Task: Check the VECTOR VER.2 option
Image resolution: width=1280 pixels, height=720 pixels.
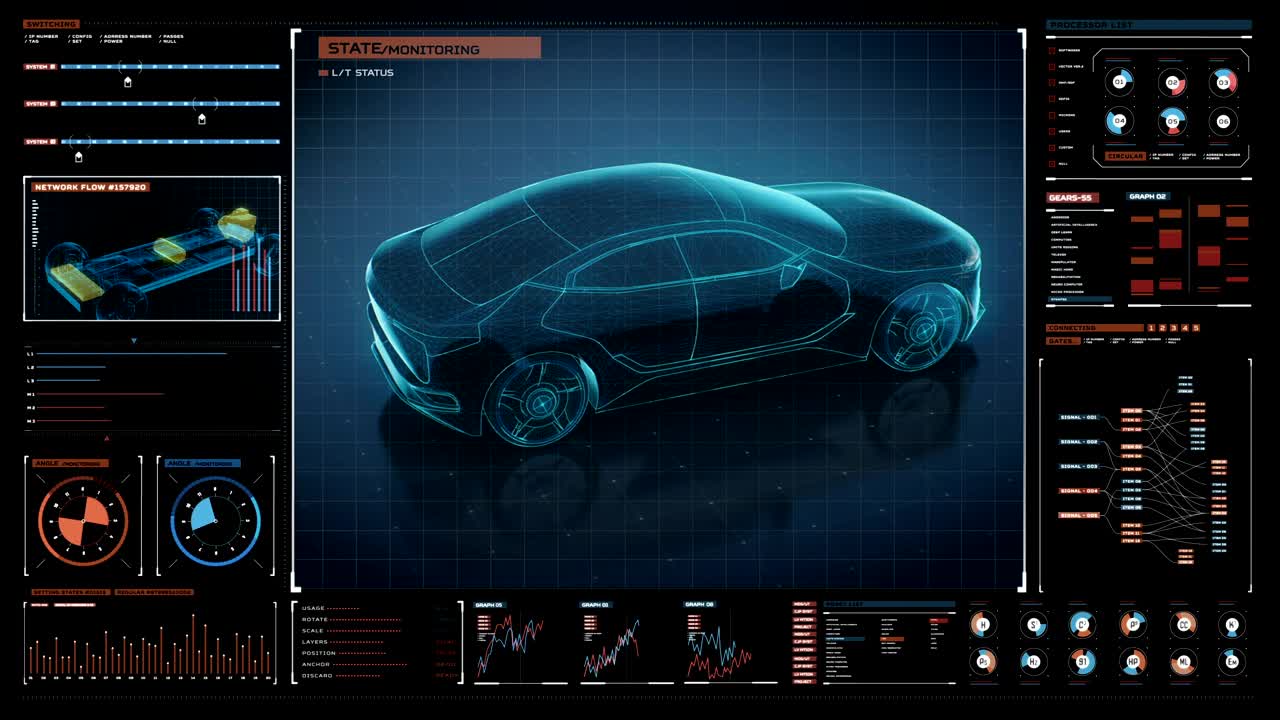Action: click(x=1050, y=66)
